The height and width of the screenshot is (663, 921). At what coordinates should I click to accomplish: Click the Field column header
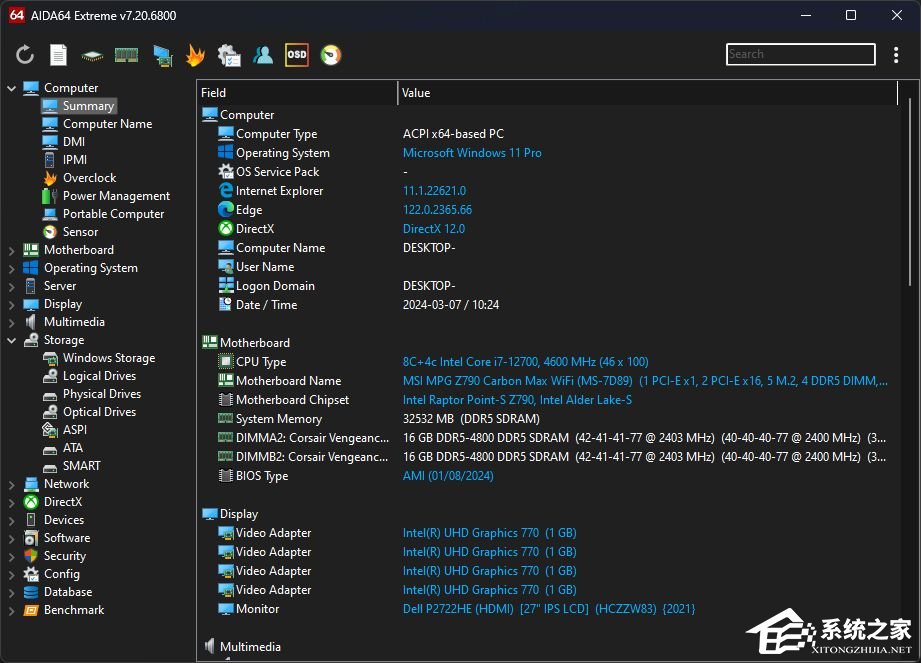coord(298,93)
